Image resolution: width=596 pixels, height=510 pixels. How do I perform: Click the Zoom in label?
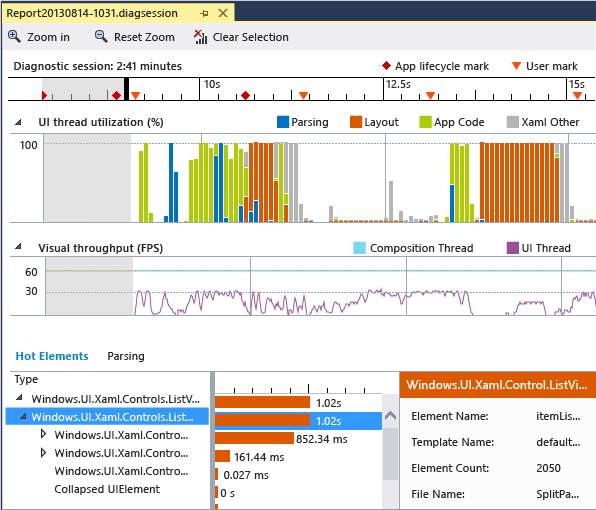[48, 37]
